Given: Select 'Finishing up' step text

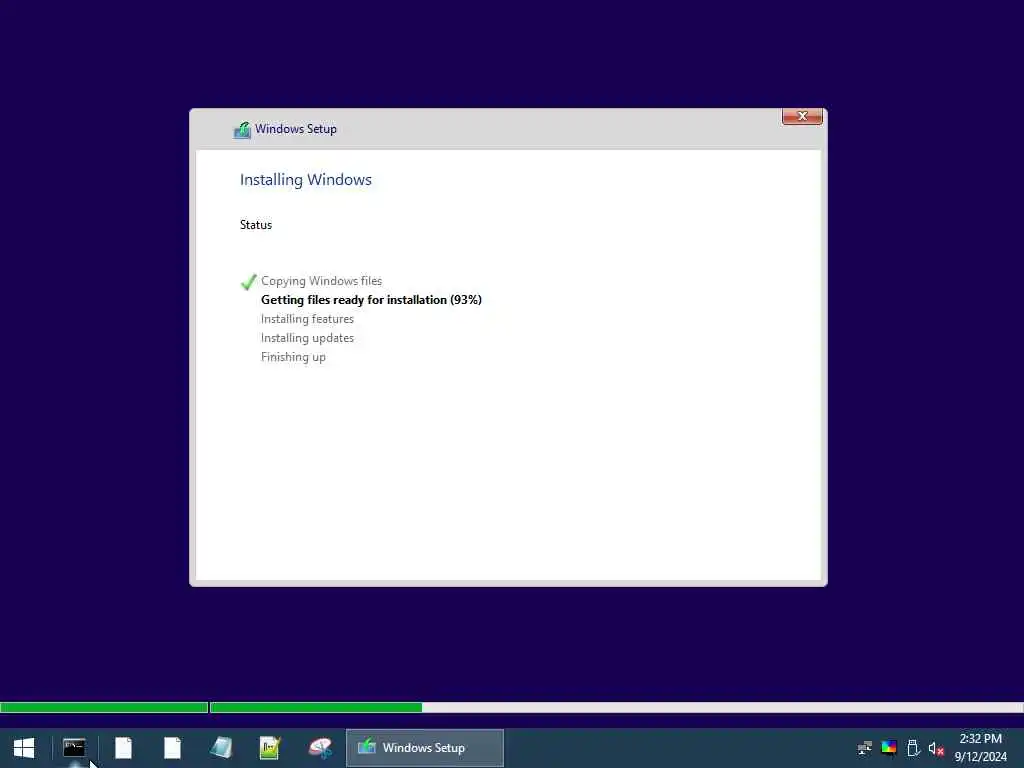Looking at the screenshot, I should pos(293,357).
